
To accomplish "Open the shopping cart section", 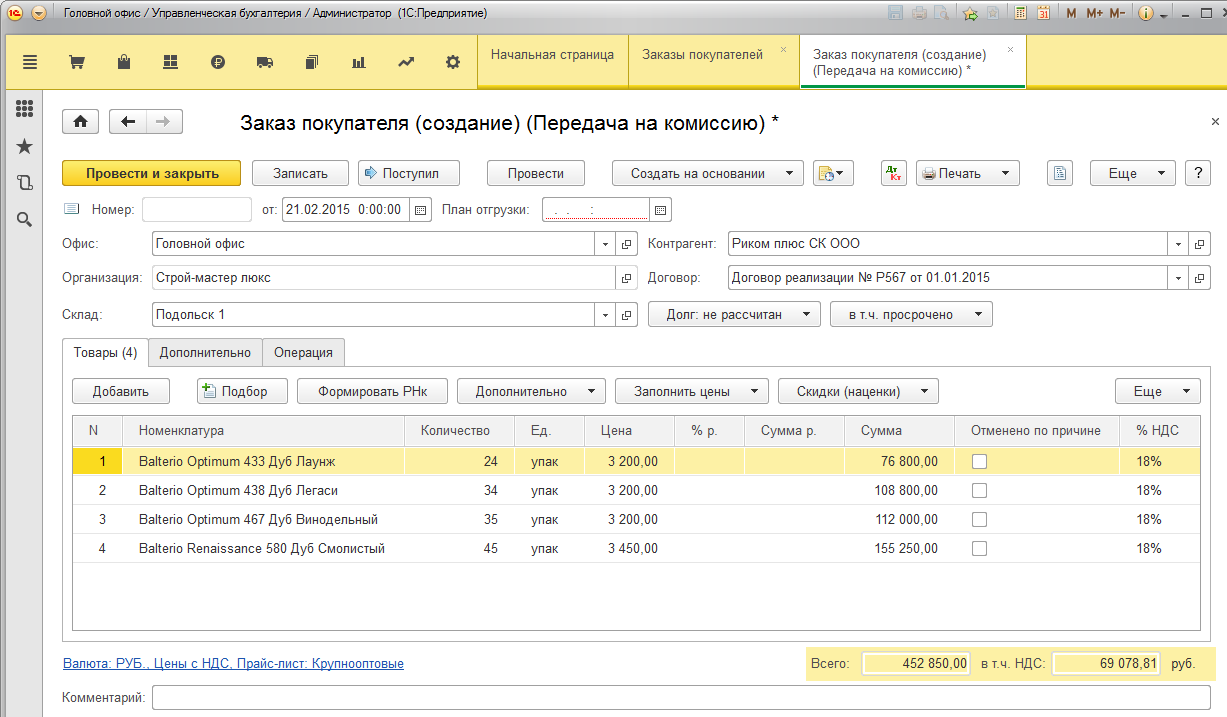I will (x=76, y=62).
